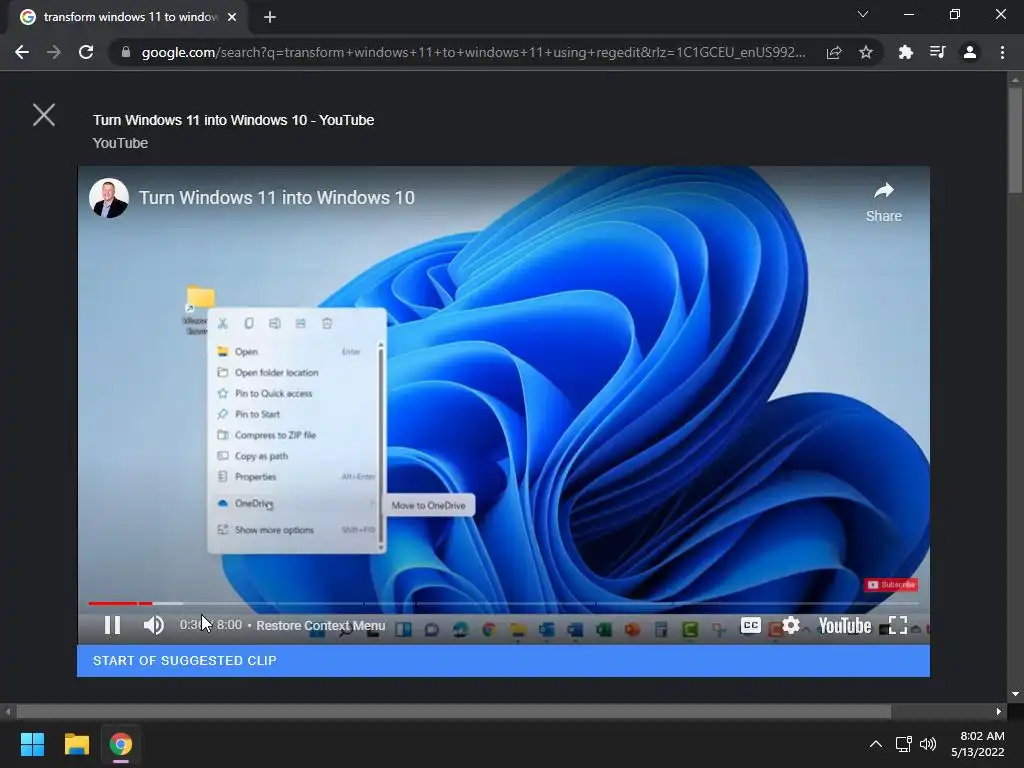Click 'Turn Windows 11 into Windows 10 - YouTube' heading
1024x768 pixels.
(233, 120)
